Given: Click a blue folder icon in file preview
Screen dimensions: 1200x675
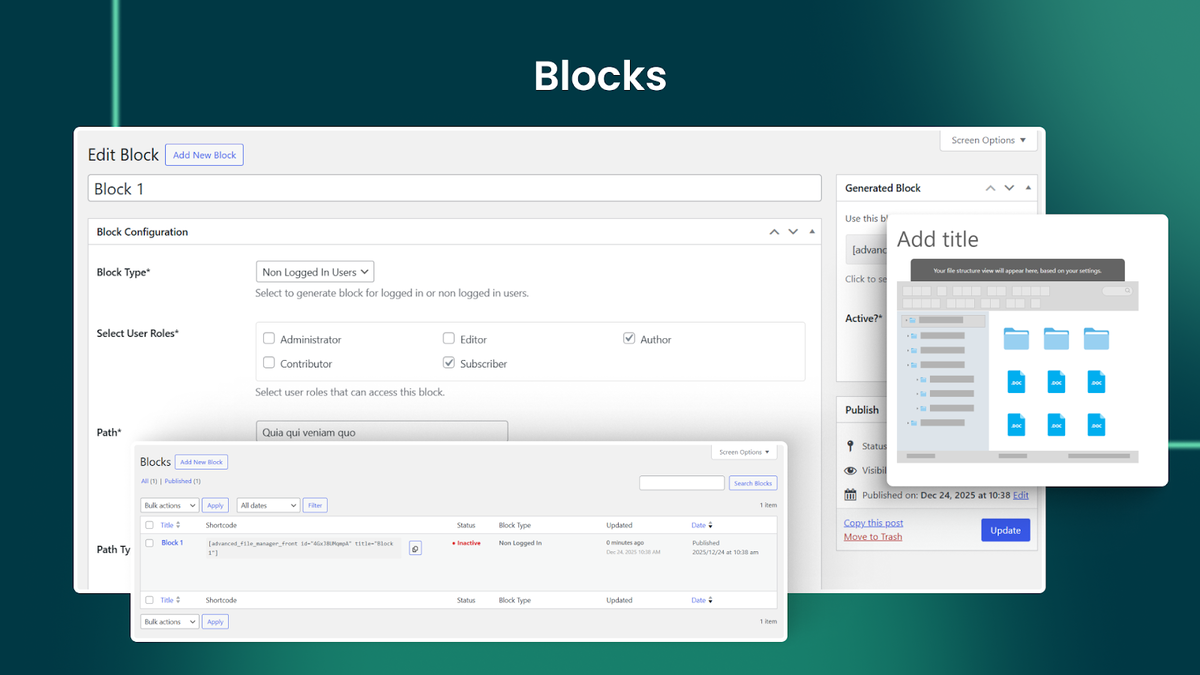Looking at the screenshot, I should point(1016,338).
